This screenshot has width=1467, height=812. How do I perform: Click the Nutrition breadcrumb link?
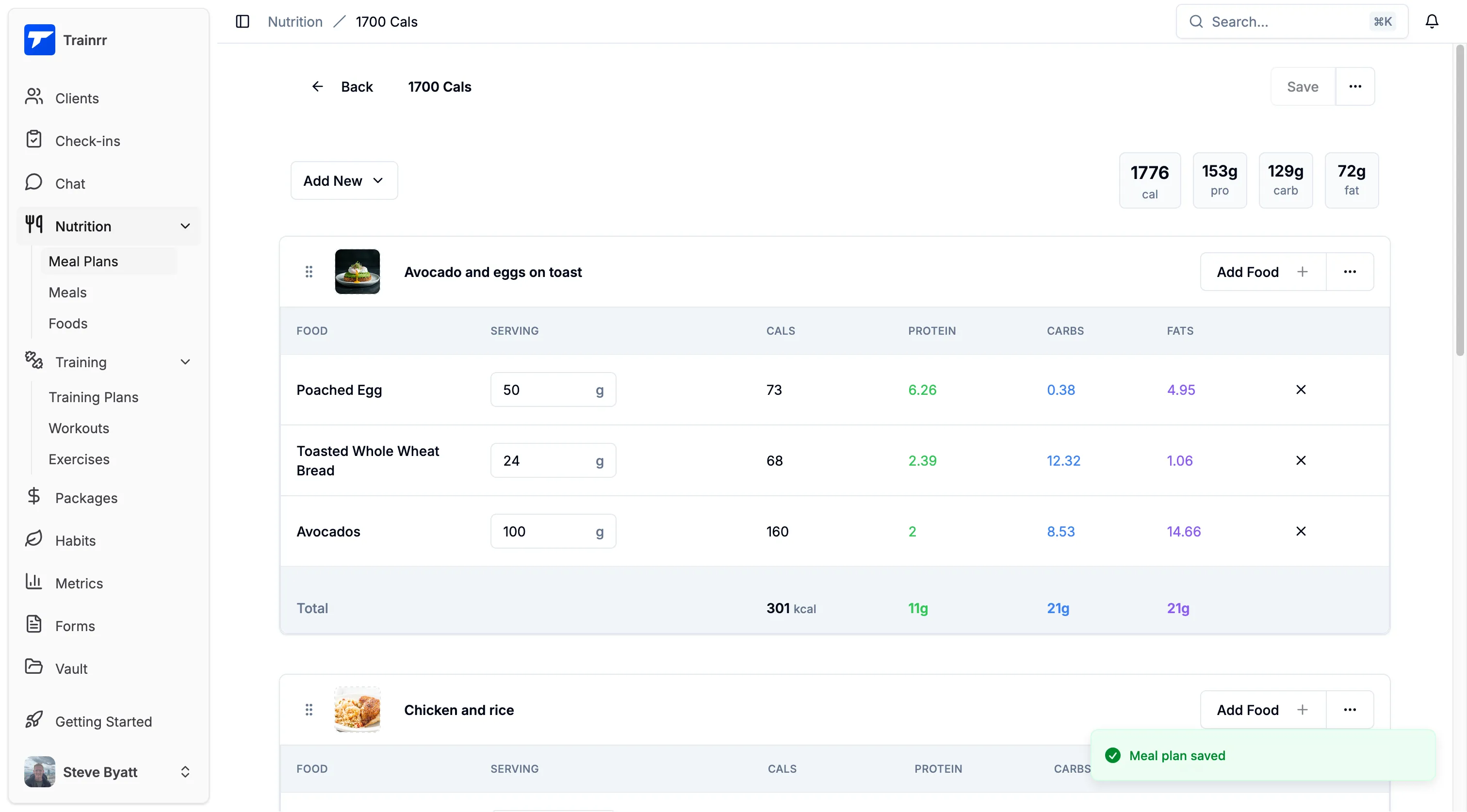tap(295, 22)
